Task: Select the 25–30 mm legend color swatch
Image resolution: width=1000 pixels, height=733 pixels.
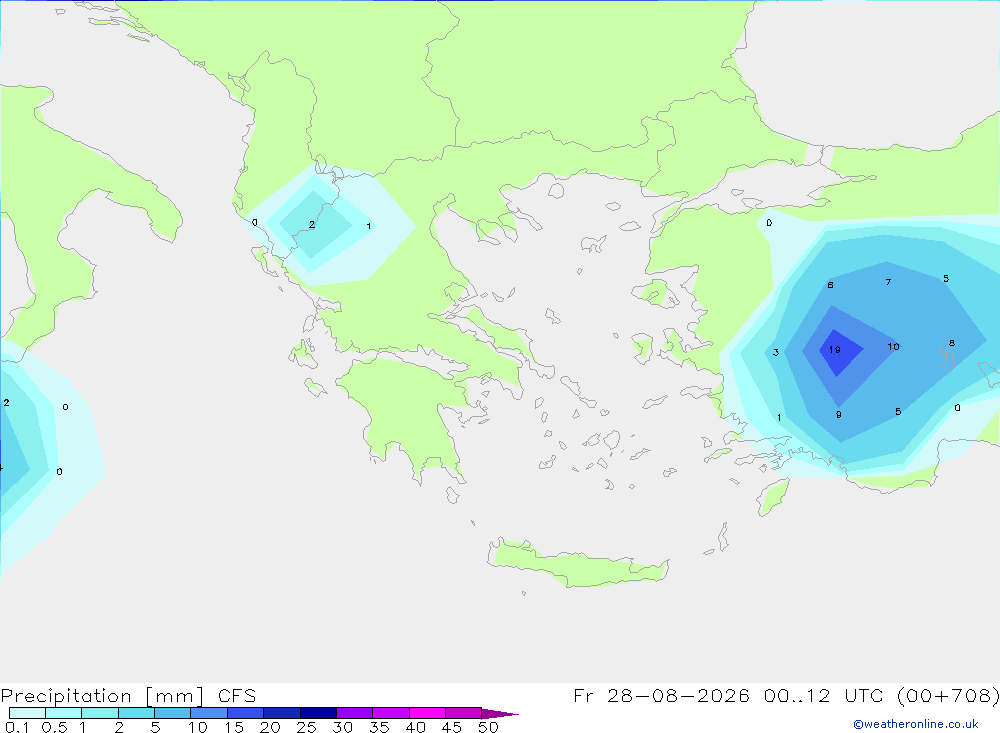Action: pos(318,713)
